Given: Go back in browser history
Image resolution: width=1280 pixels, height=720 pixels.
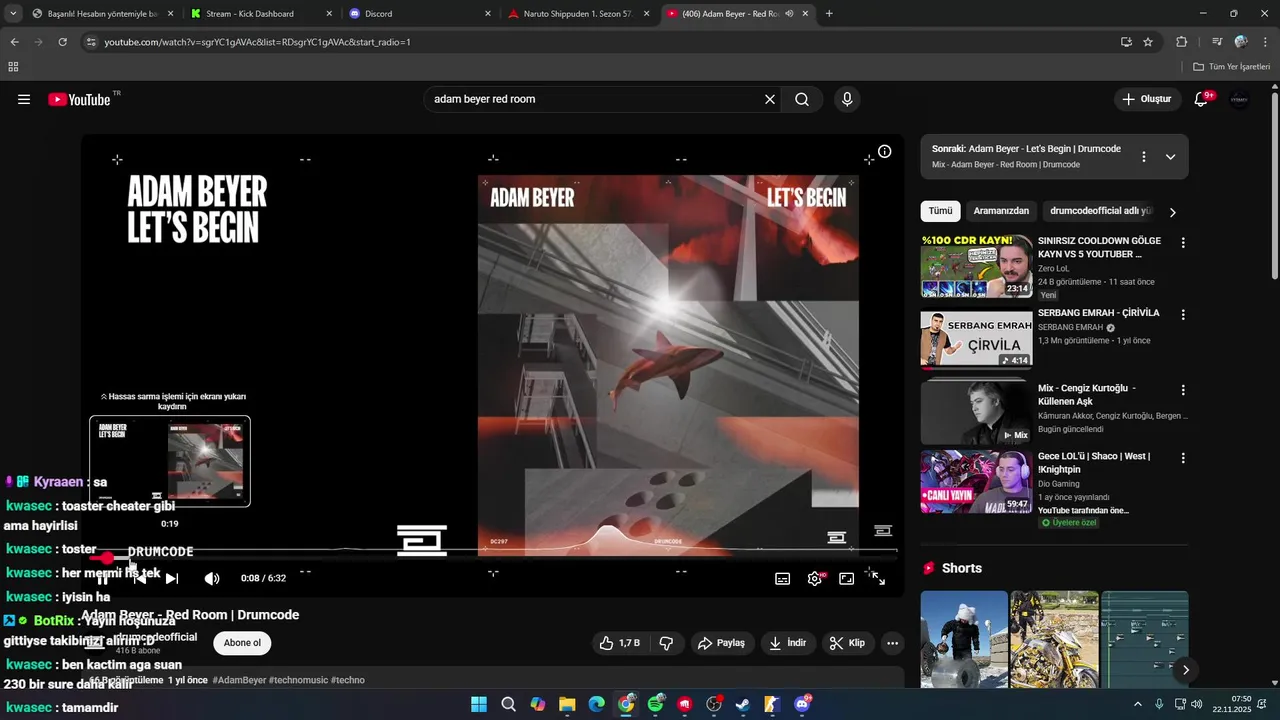Looking at the screenshot, I should pos(14,42).
